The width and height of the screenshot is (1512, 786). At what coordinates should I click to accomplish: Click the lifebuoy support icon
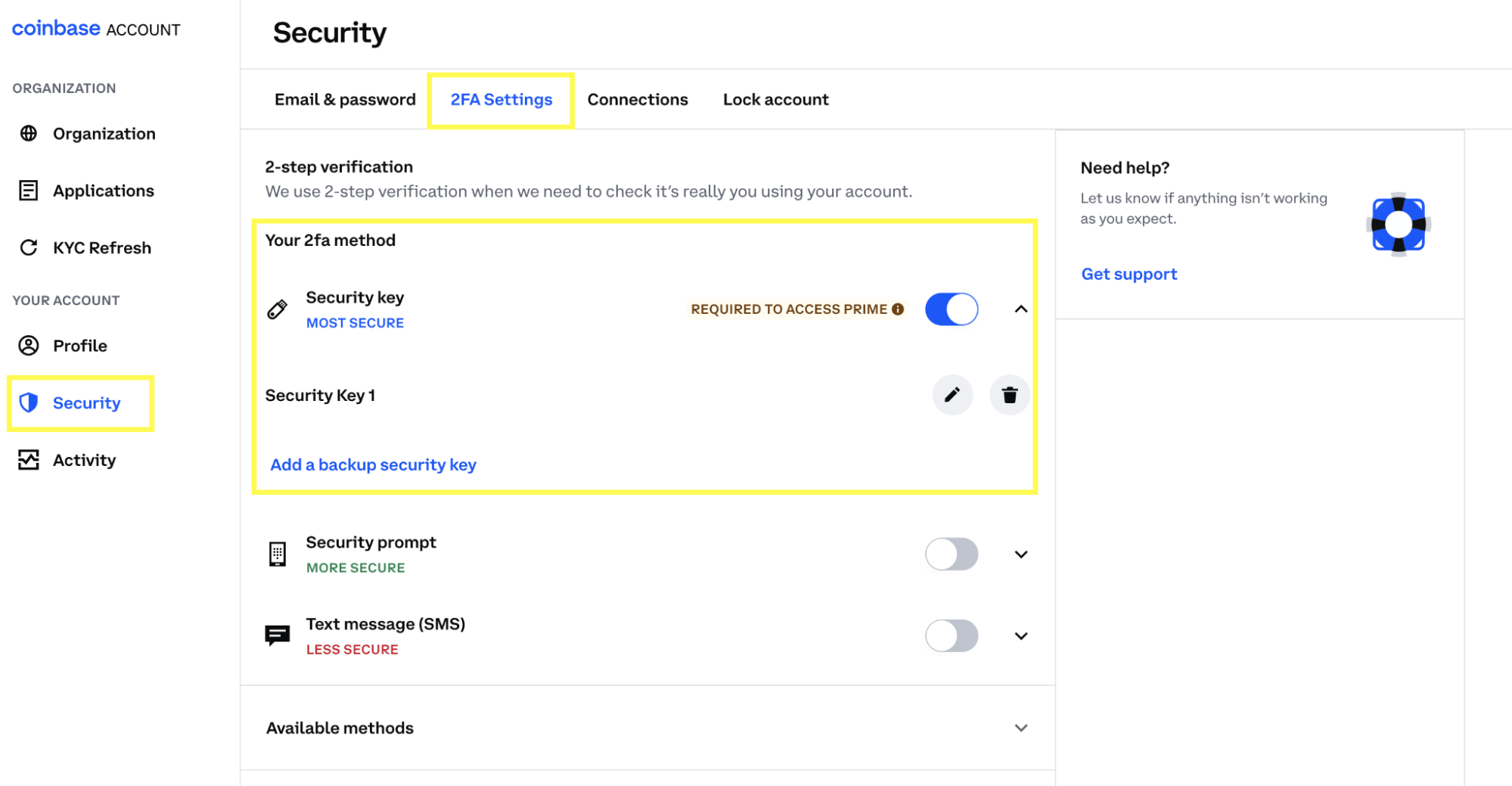pyautogui.click(x=1399, y=225)
